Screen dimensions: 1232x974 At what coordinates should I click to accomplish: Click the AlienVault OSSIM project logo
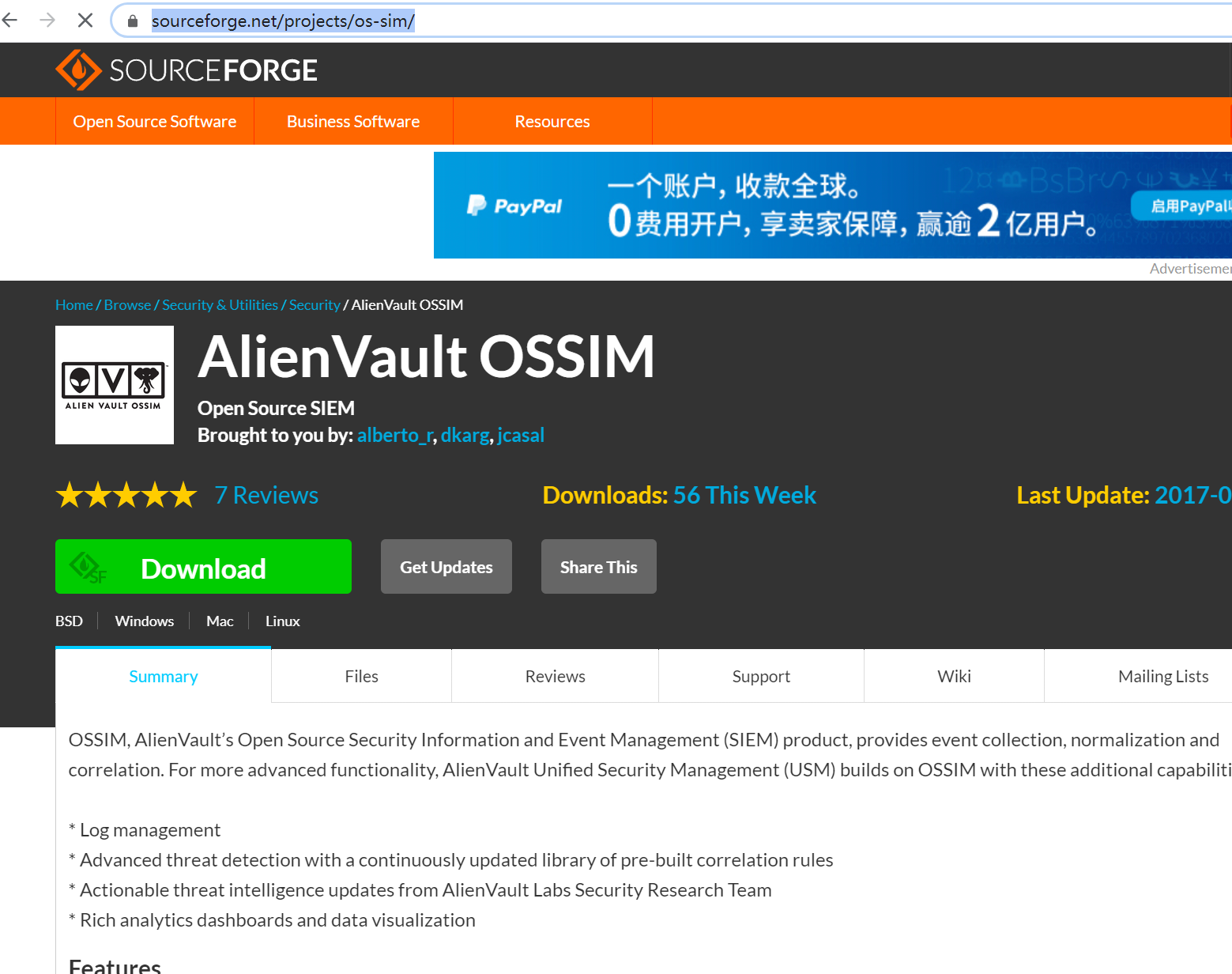[114, 385]
